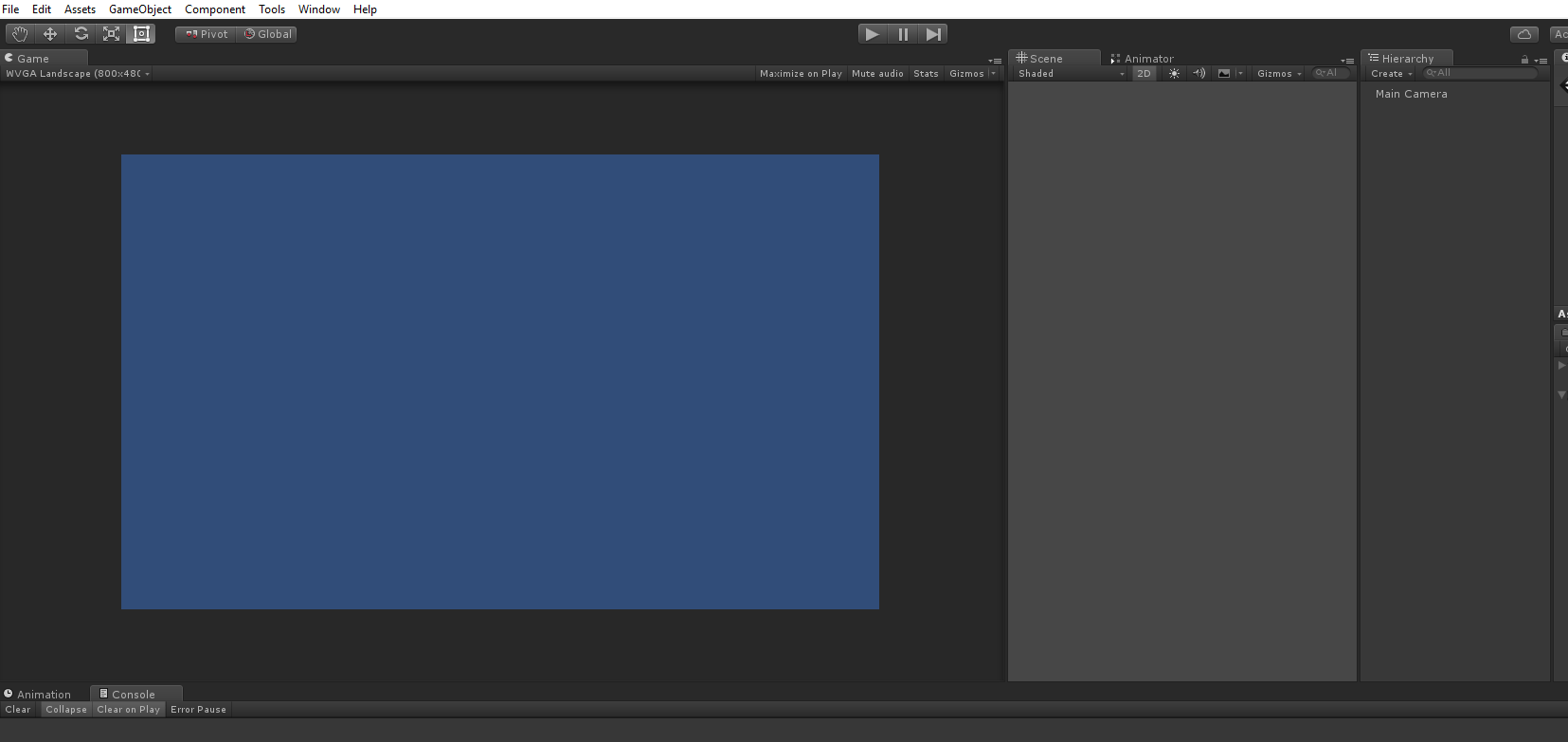Toggle Error Pause in Console
Image resolution: width=1568 pixels, height=742 pixels.
pyautogui.click(x=199, y=709)
